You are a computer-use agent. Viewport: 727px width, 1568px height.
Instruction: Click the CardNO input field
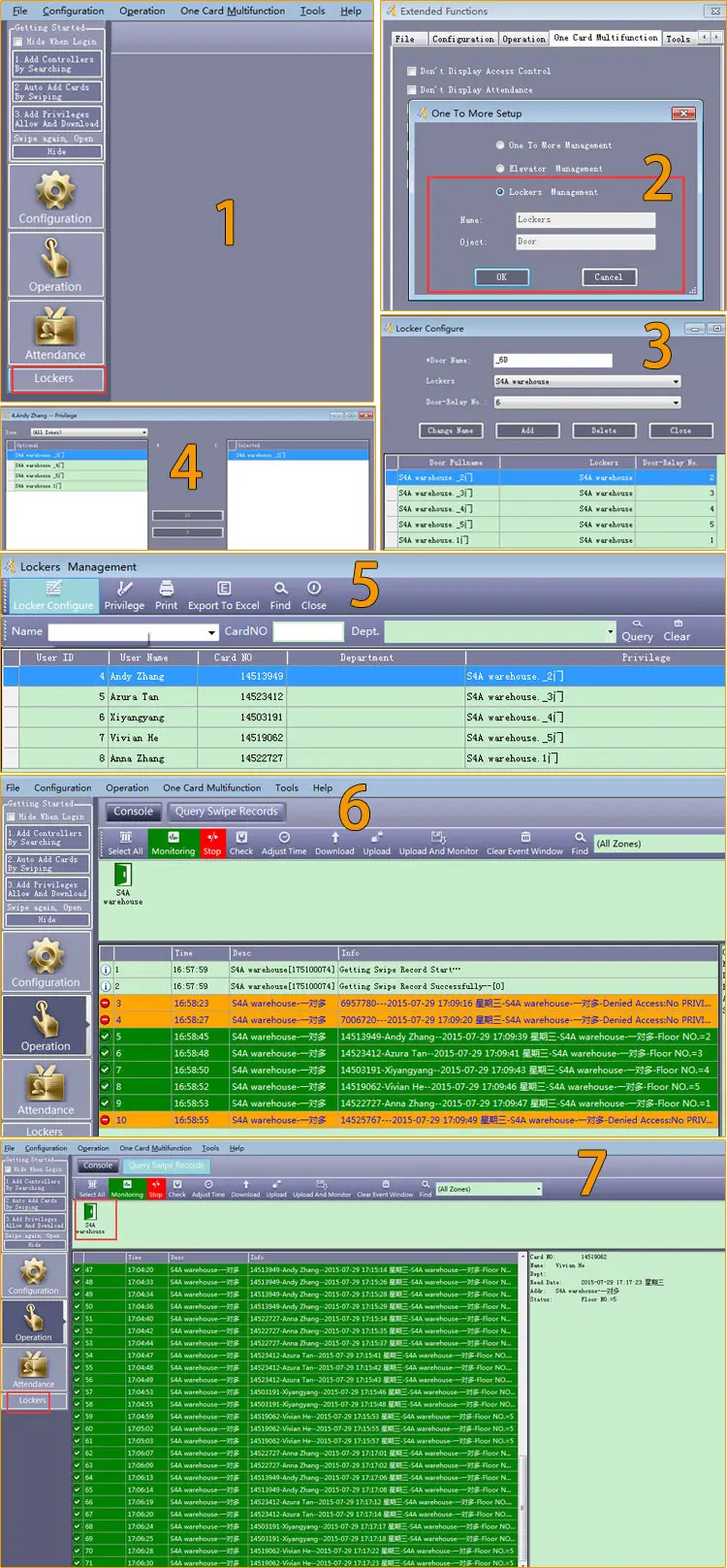coord(308,631)
